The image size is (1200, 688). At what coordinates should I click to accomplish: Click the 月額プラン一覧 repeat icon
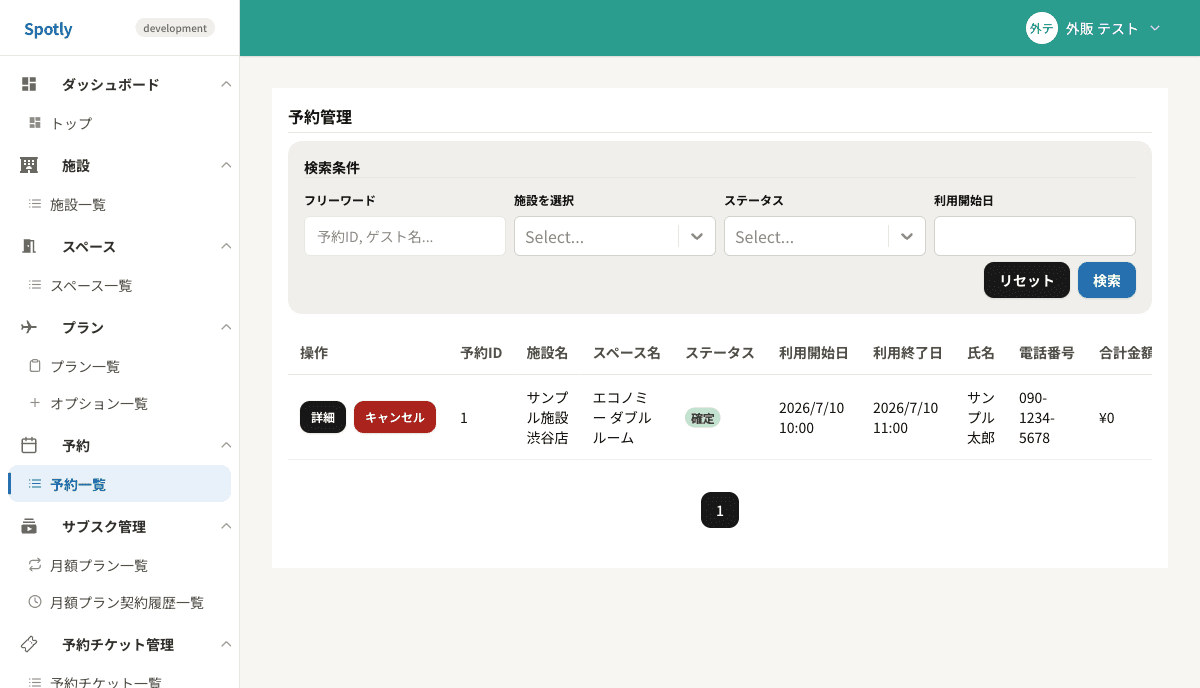(x=35, y=565)
